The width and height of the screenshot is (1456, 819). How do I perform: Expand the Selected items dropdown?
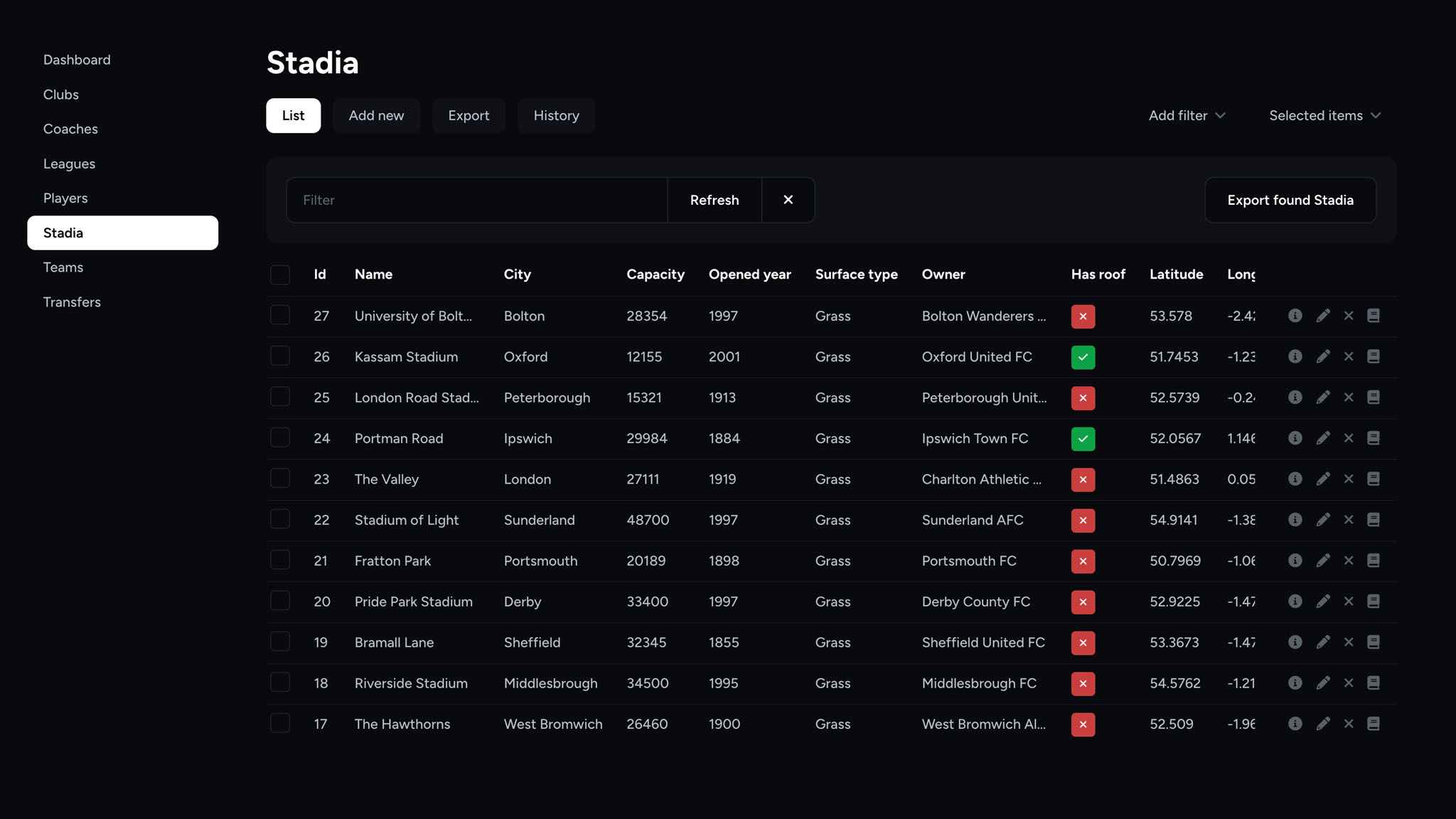[1324, 115]
